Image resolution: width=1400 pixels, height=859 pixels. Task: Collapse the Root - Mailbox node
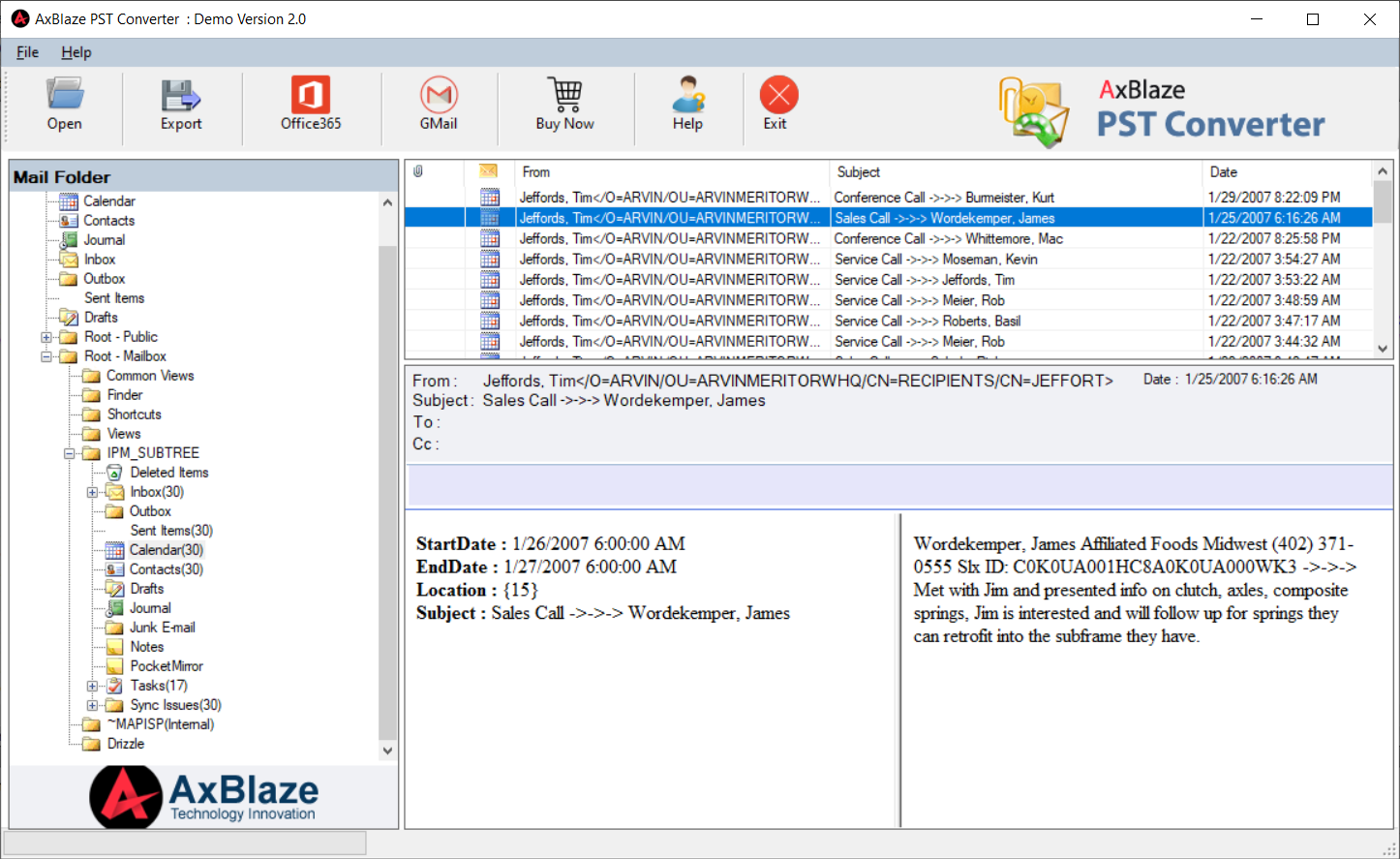(x=46, y=356)
